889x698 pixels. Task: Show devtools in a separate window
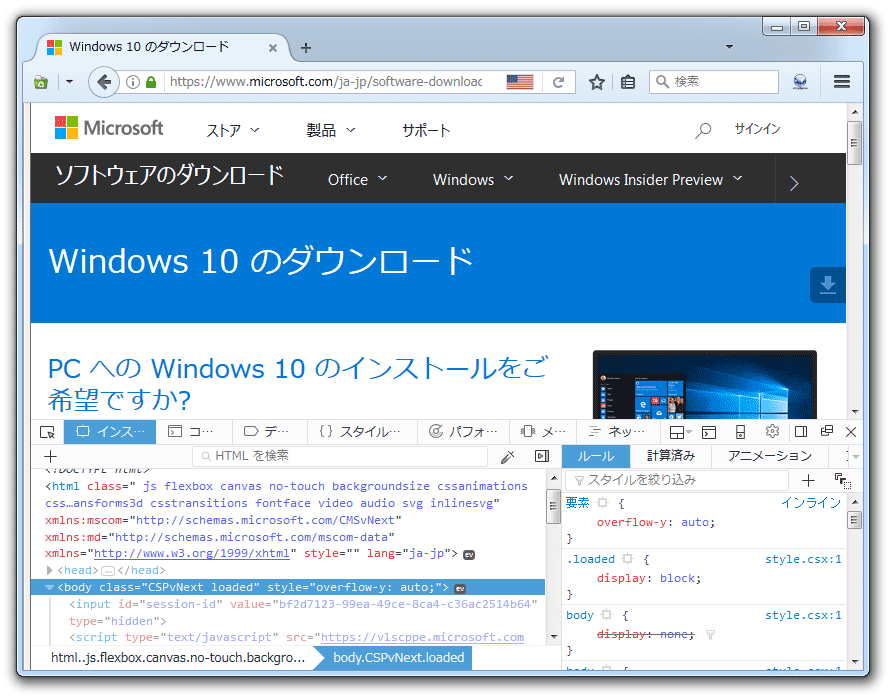pyautogui.click(x=827, y=432)
